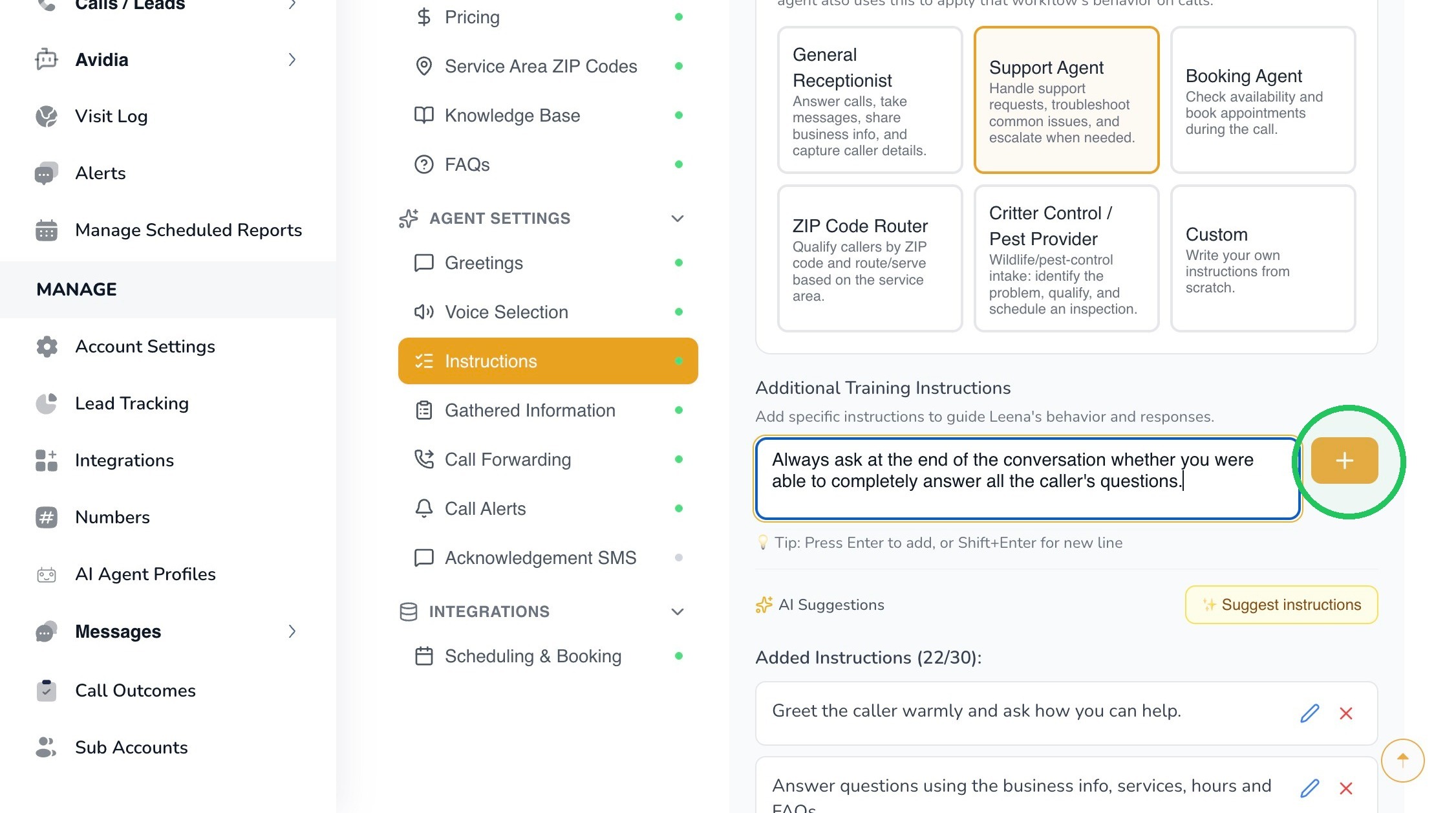This screenshot has height=813, width=1456.
Task: Click the Call Alerts bell icon
Action: (x=423, y=508)
